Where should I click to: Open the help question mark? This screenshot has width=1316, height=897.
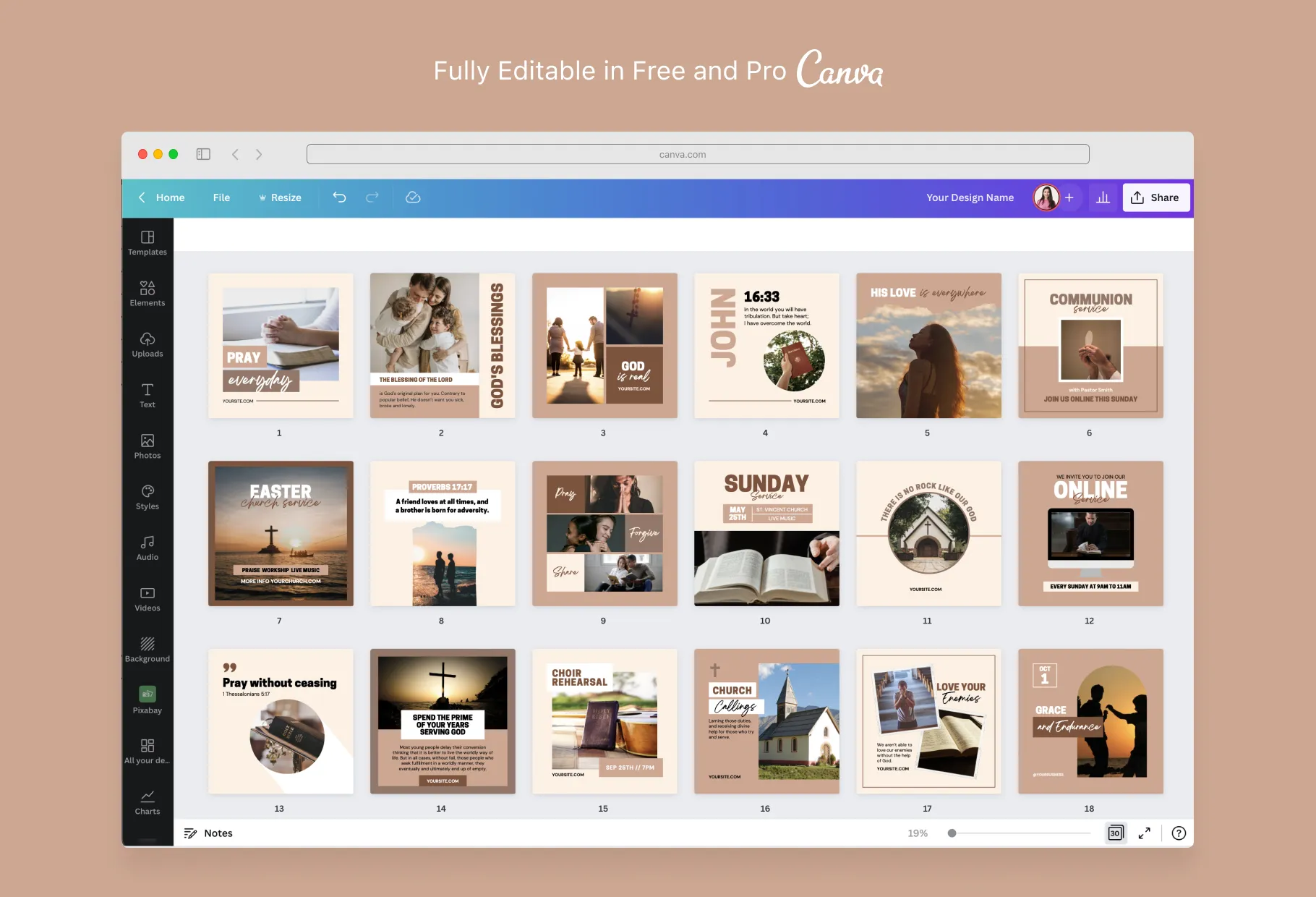(x=1179, y=833)
